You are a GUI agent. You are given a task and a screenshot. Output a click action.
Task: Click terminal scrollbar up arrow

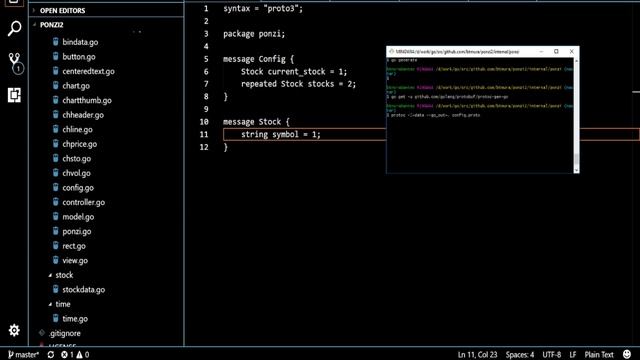click(x=576, y=60)
